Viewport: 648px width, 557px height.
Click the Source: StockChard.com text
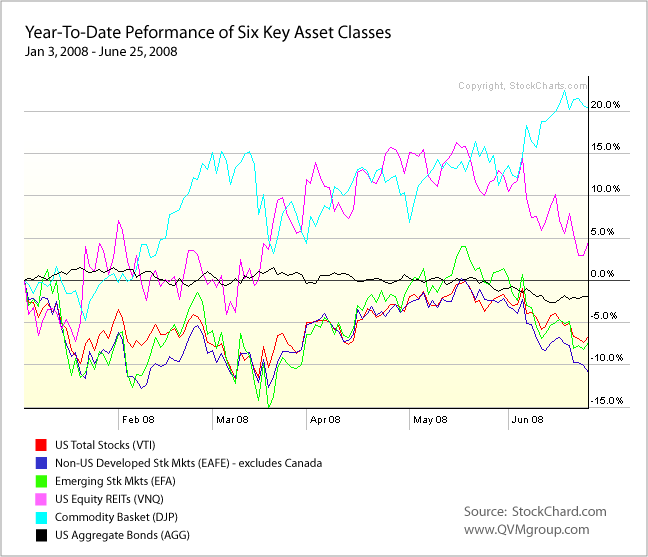tap(526, 511)
